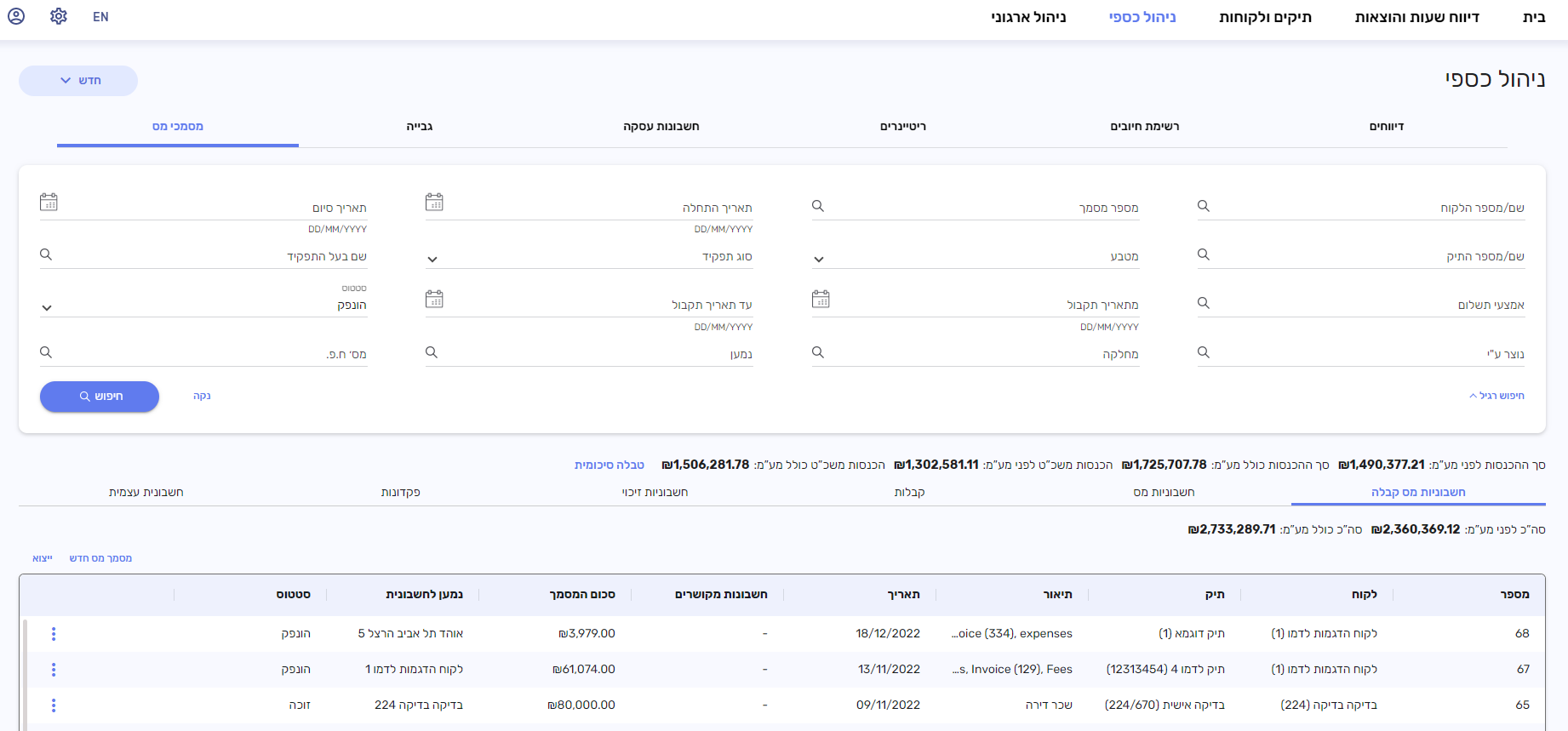
Task: Collapse the חיפוש רגיל search panel
Action: click(x=1496, y=396)
